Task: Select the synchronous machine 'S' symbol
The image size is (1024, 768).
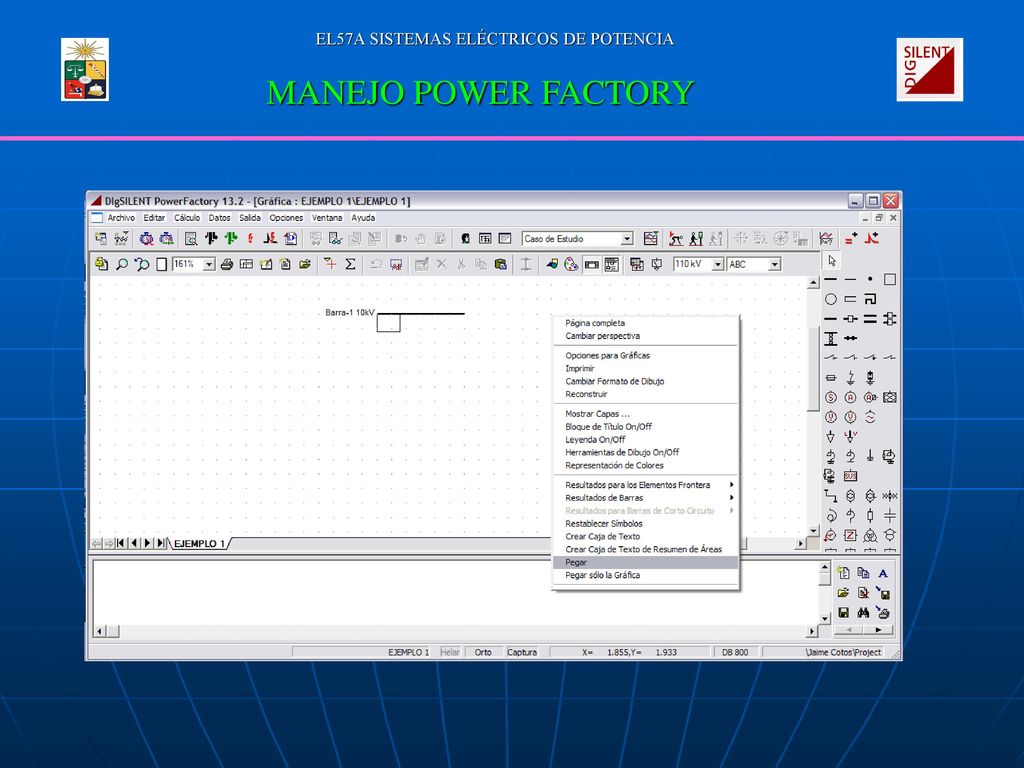Action: [x=831, y=397]
